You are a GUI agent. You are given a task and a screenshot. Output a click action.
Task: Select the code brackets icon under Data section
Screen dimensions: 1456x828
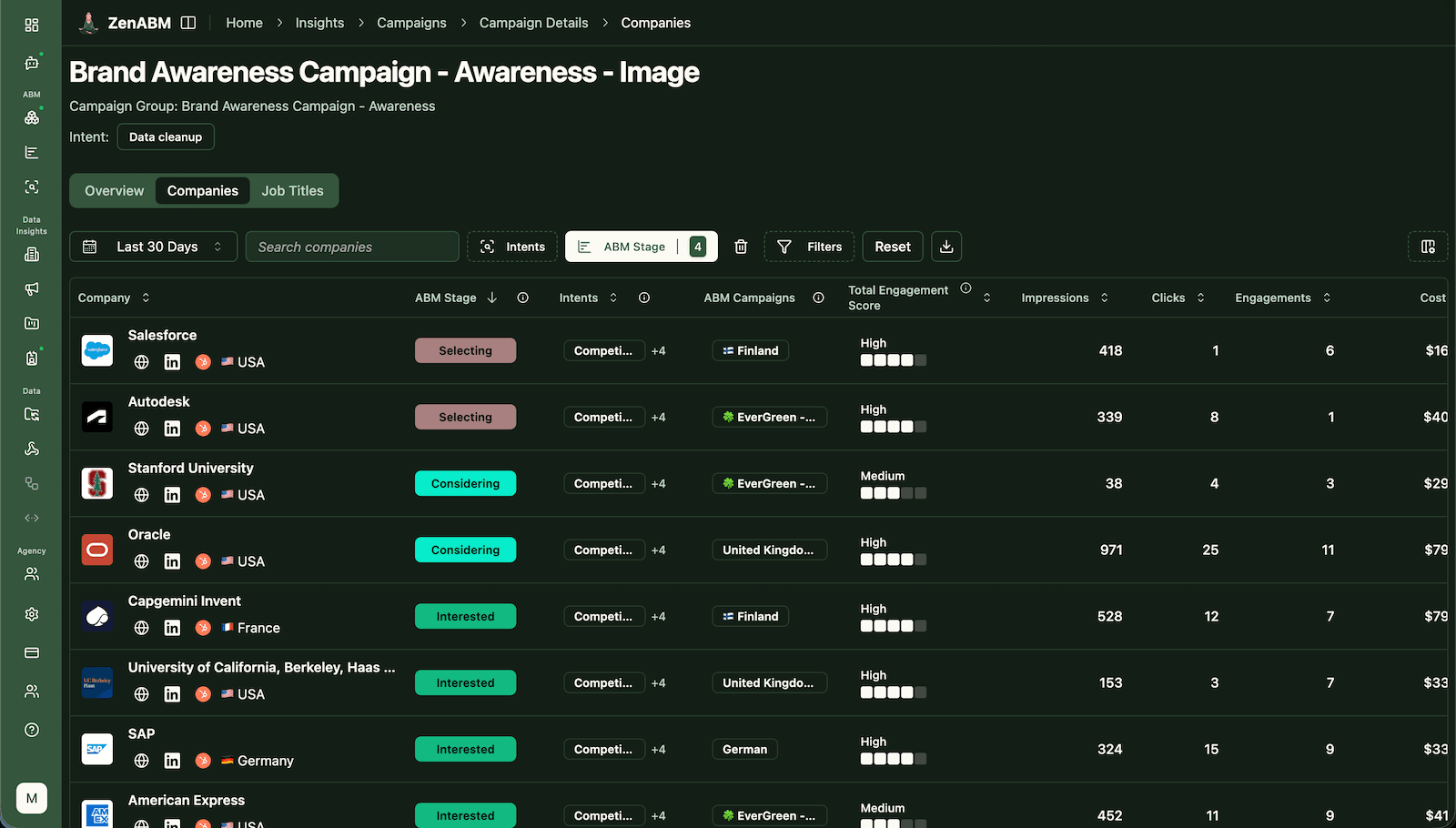31,517
